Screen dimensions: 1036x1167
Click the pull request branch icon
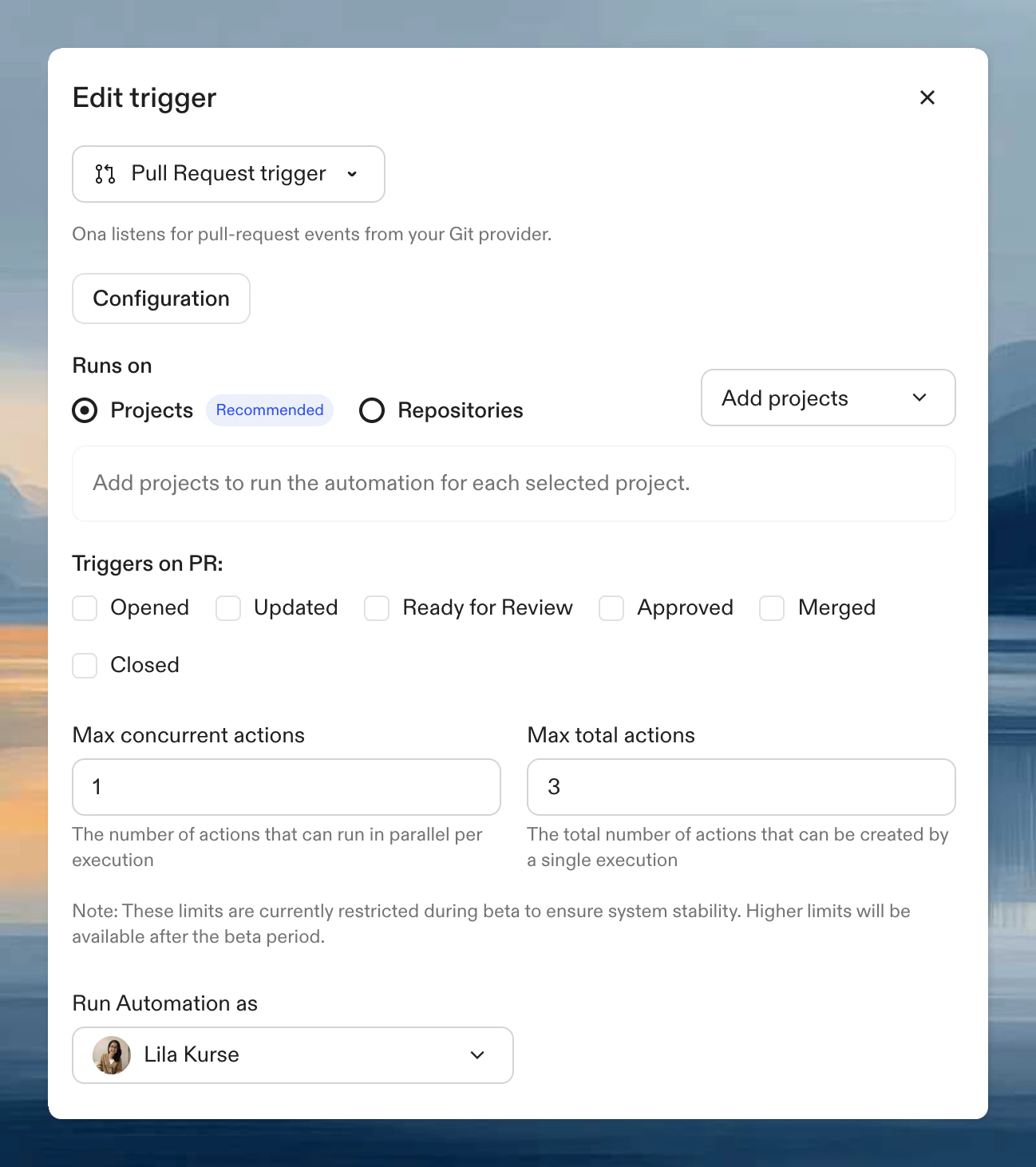104,174
